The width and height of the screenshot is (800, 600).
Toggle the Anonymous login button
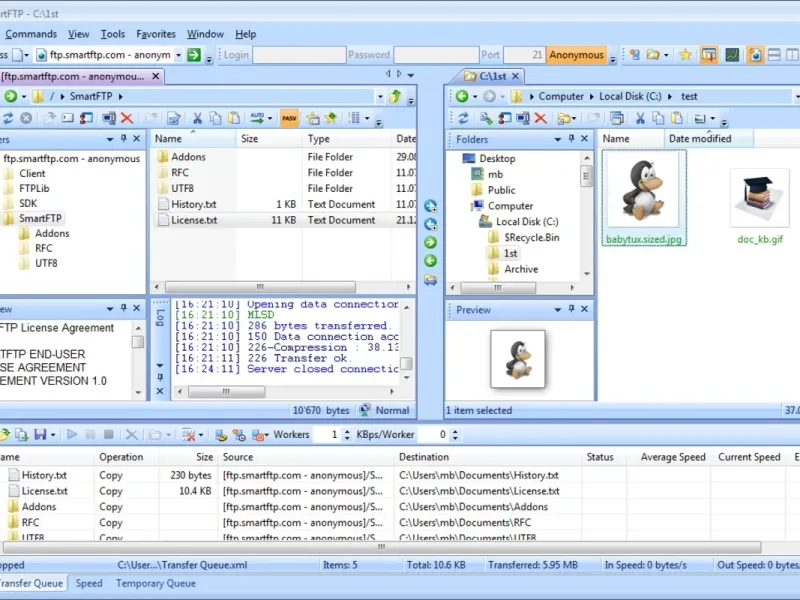click(577, 55)
